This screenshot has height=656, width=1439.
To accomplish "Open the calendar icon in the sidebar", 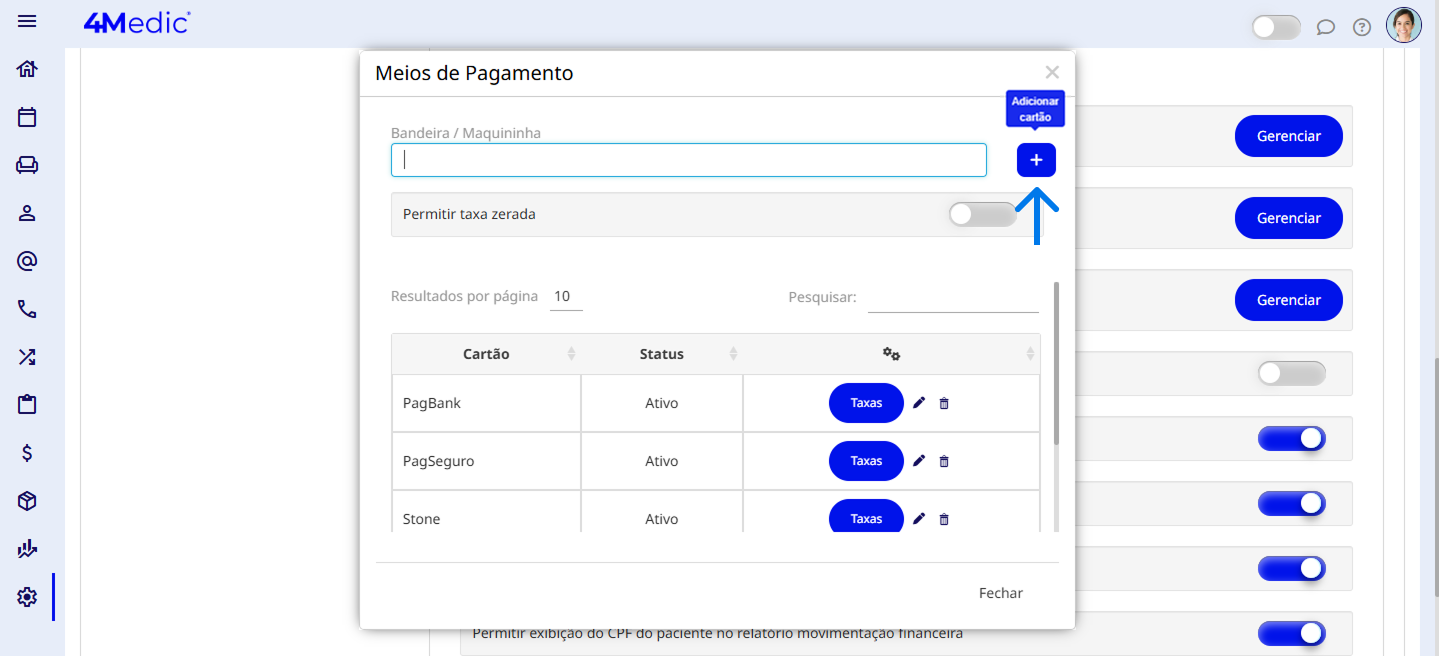I will [x=27, y=117].
